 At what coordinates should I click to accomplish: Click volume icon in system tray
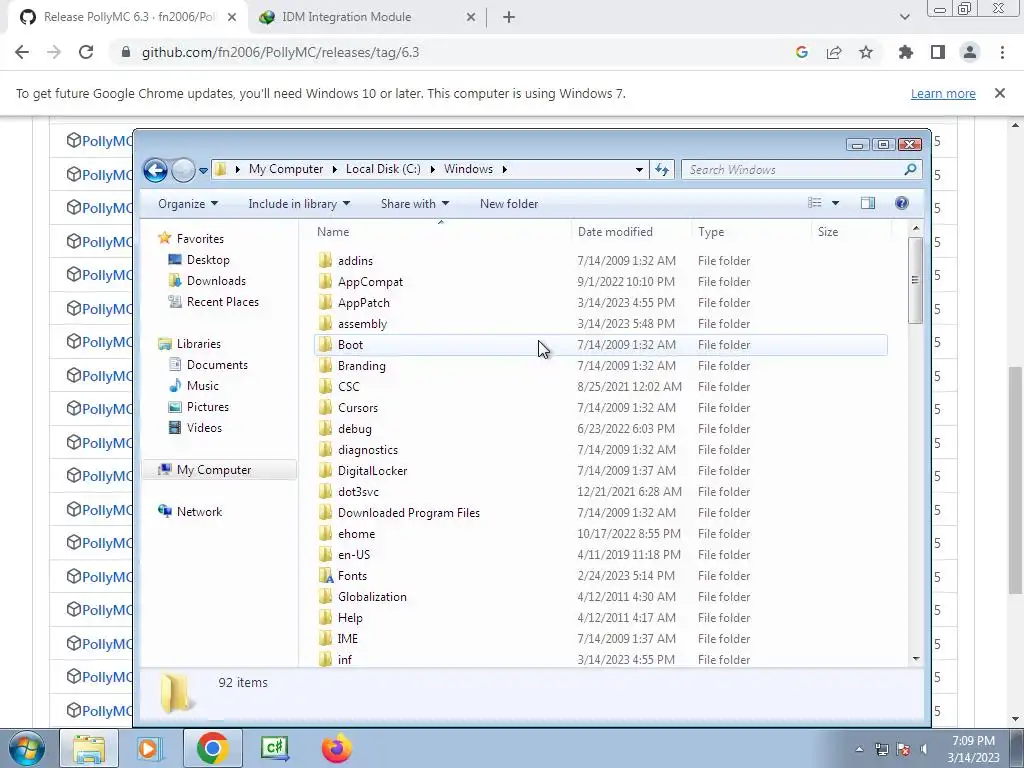click(923, 749)
